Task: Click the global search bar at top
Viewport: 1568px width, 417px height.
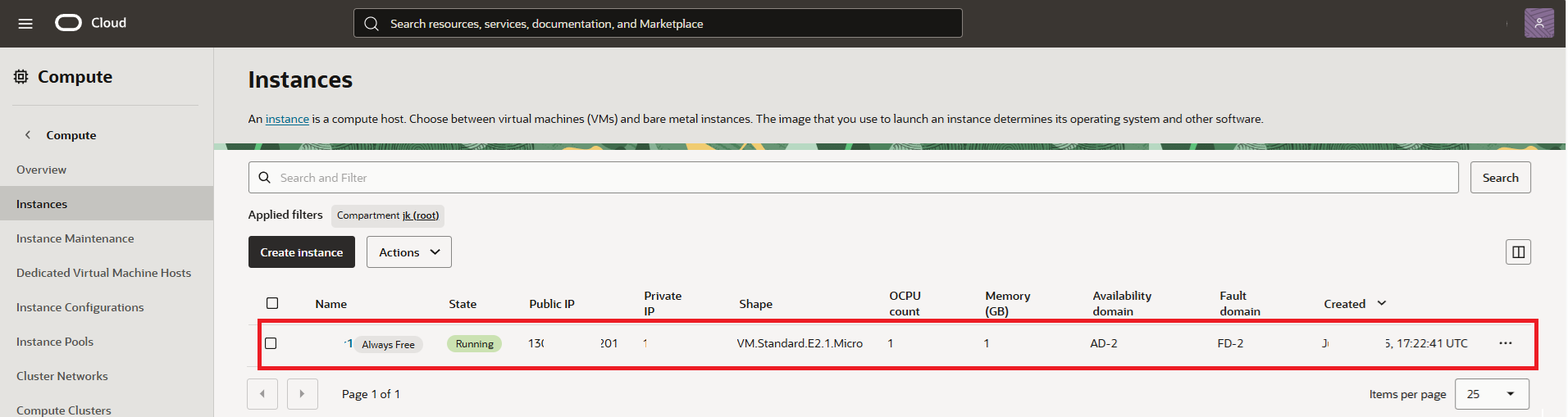Action: click(x=658, y=24)
